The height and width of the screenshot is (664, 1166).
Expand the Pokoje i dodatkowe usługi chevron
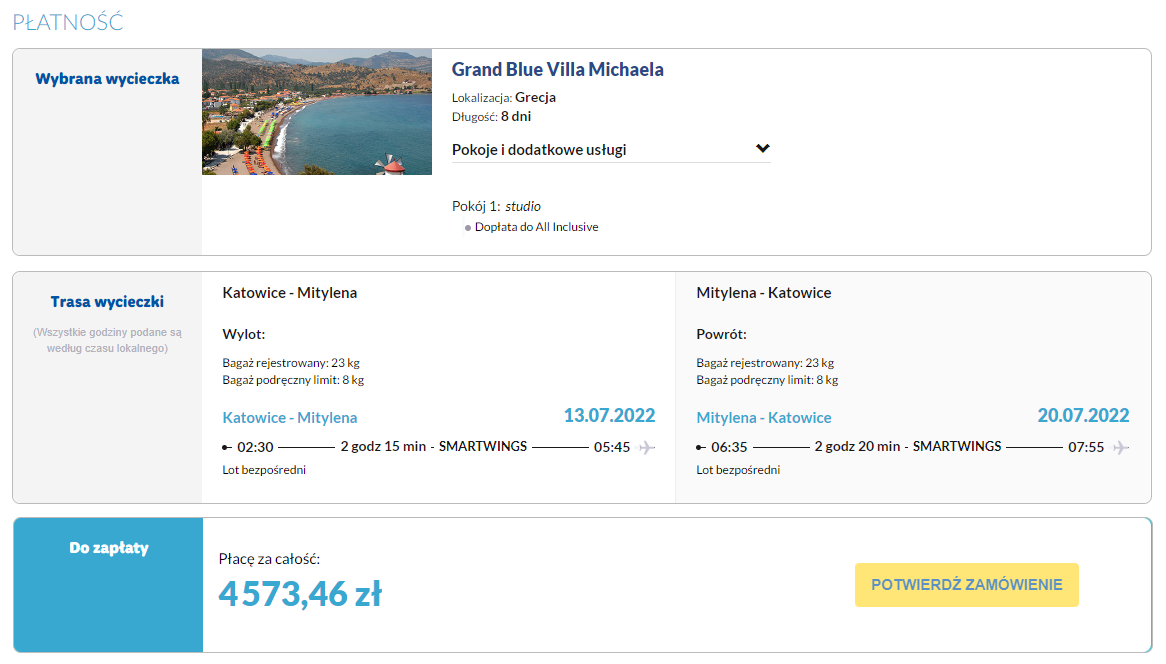[763, 149]
